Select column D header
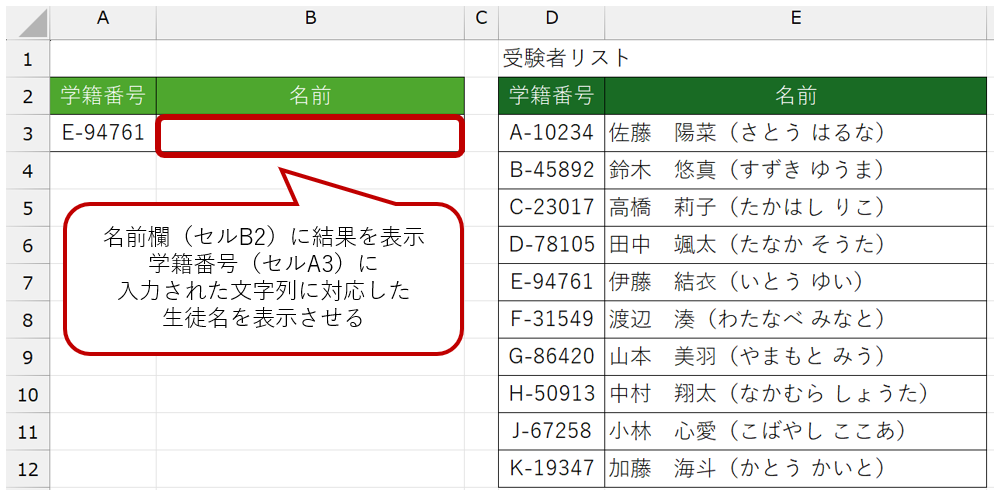 [x=551, y=17]
